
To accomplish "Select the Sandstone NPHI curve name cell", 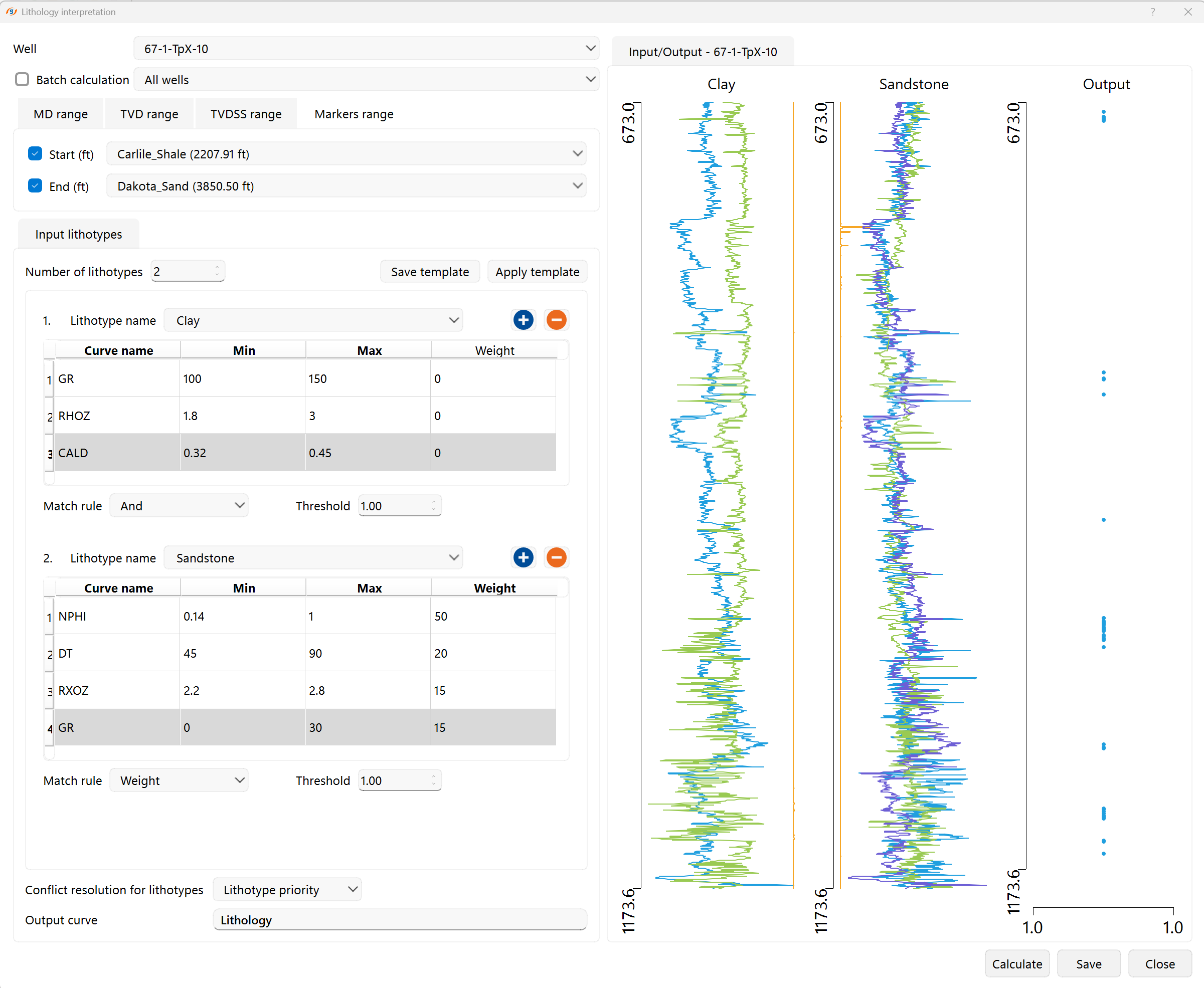I will (x=117, y=616).
